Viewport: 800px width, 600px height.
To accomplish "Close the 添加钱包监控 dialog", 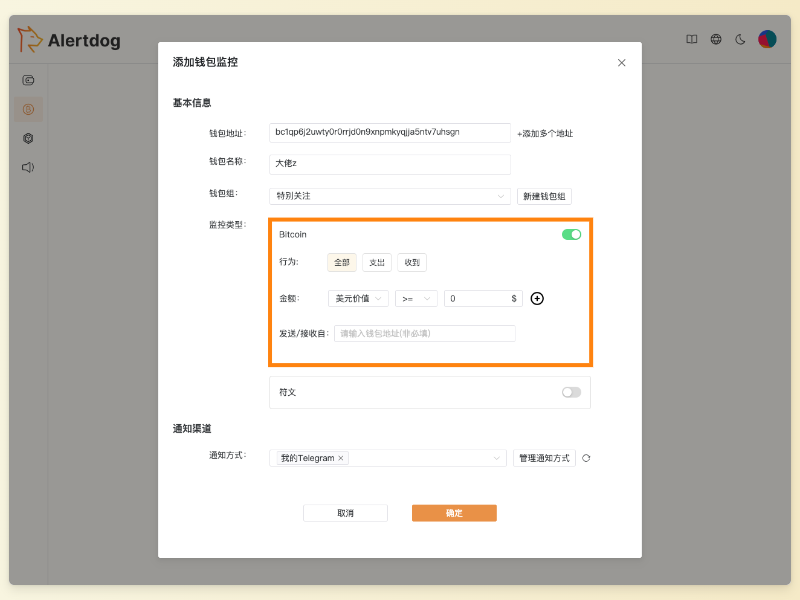I will (x=621, y=63).
